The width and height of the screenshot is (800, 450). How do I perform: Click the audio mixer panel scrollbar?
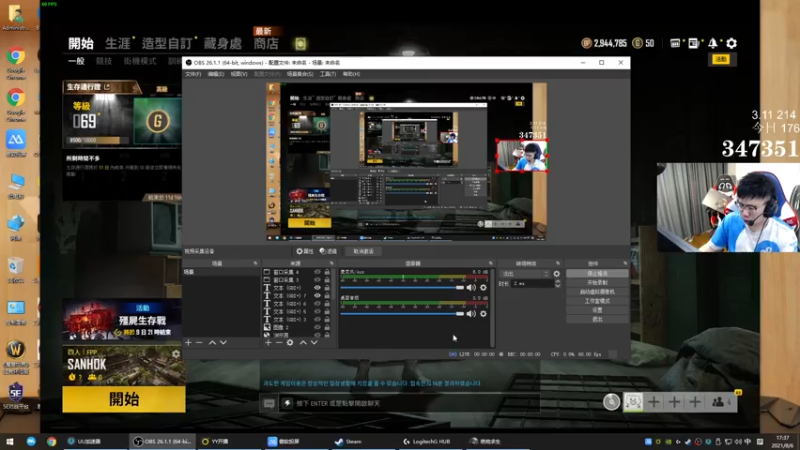coord(492,306)
